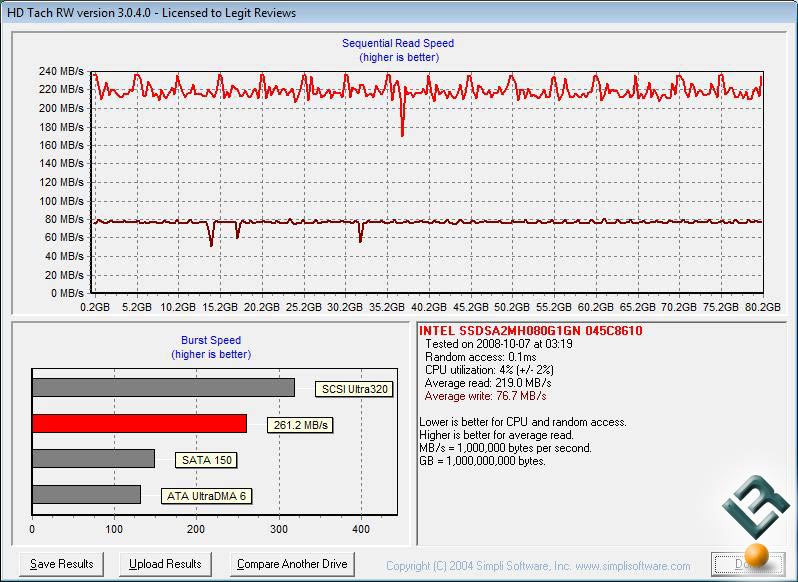
Task: Click 'Lower is better for CPU' note
Action: pyautogui.click(x=523, y=422)
